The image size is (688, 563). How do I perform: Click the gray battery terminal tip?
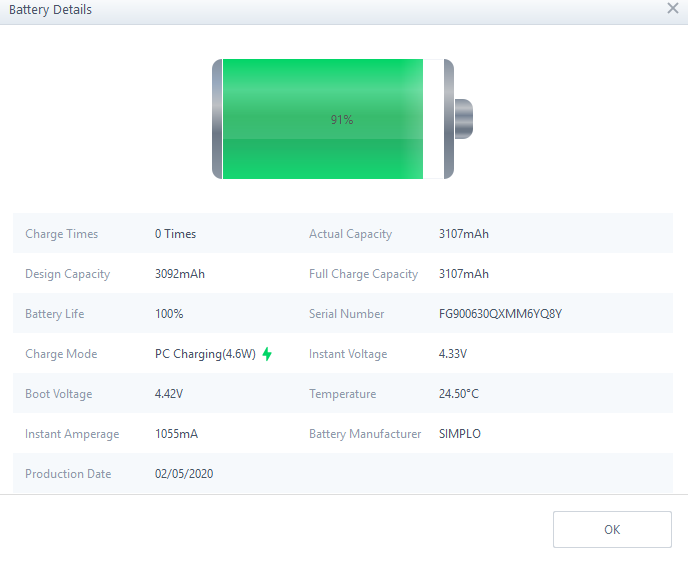pos(463,119)
